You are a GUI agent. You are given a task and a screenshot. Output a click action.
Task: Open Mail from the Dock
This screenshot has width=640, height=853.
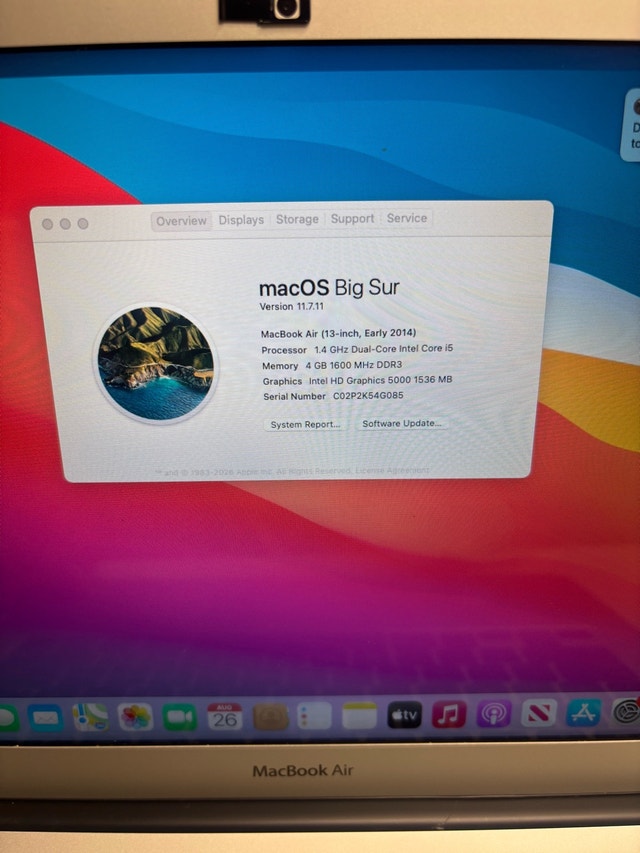(x=45, y=718)
